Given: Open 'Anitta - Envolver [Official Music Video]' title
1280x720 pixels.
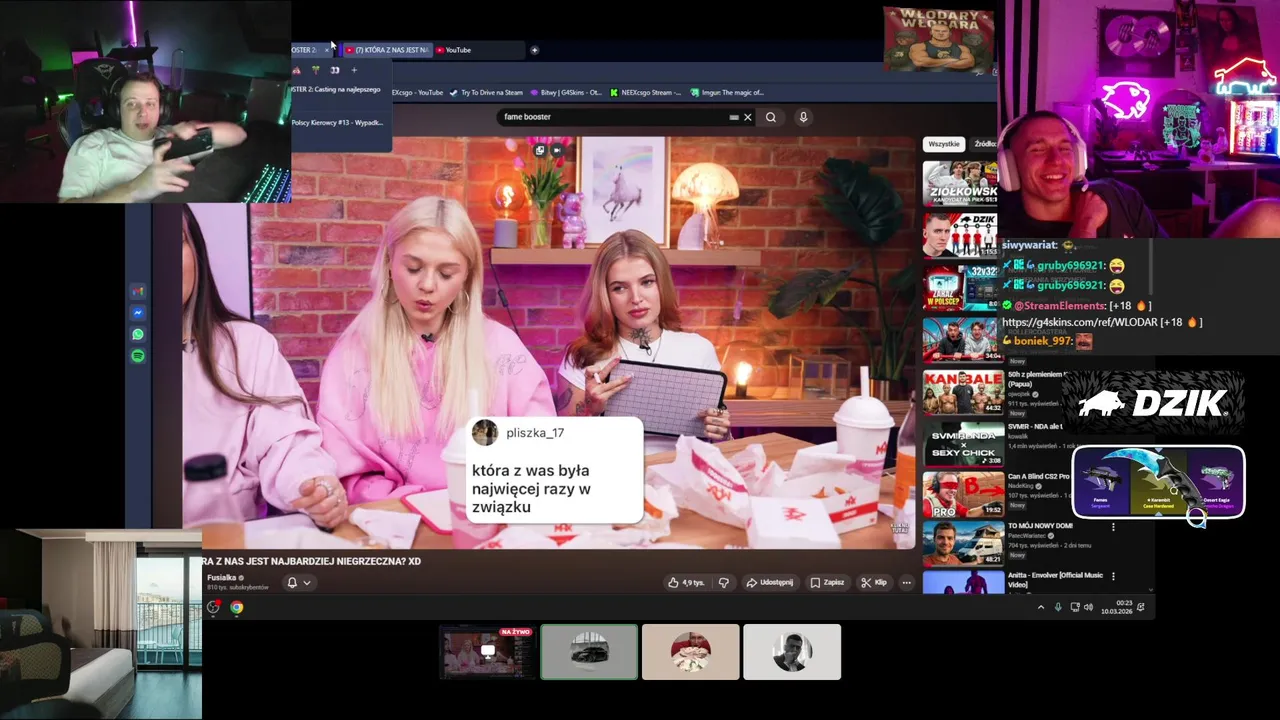Looking at the screenshot, I should tap(1055, 580).
